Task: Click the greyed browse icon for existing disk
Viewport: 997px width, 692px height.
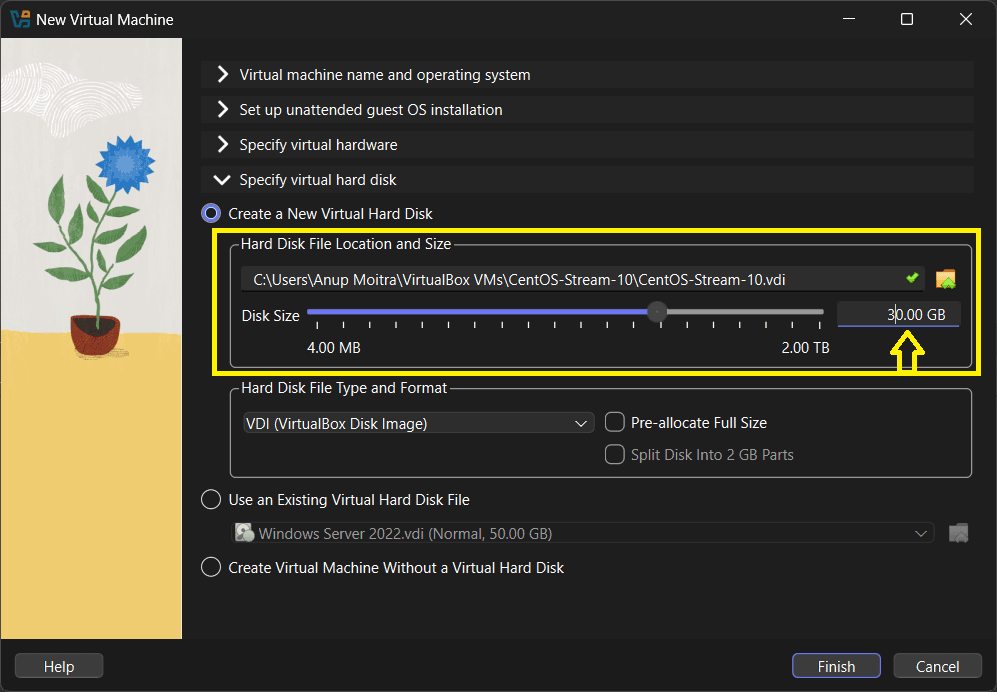Action: click(958, 533)
